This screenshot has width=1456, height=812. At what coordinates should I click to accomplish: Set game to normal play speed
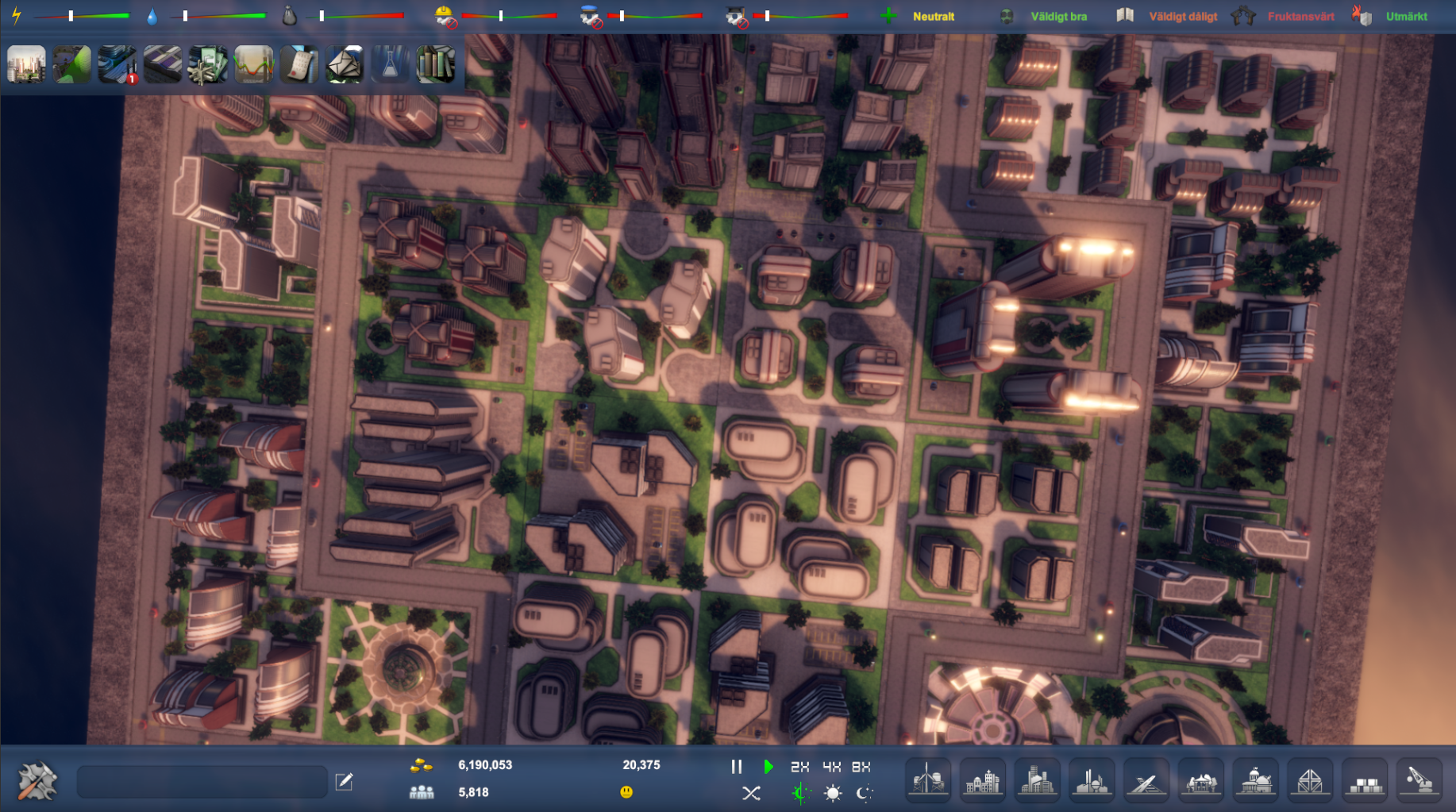coord(768,767)
